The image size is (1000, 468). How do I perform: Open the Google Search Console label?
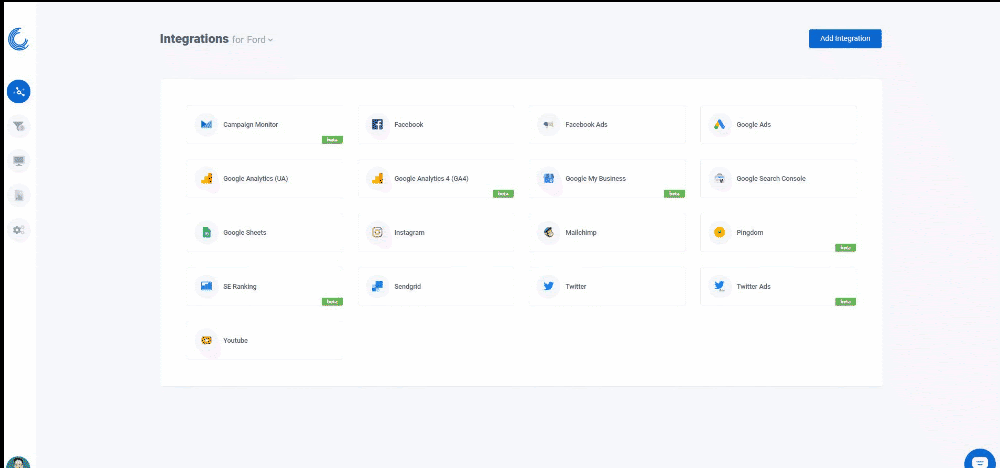pos(771,179)
